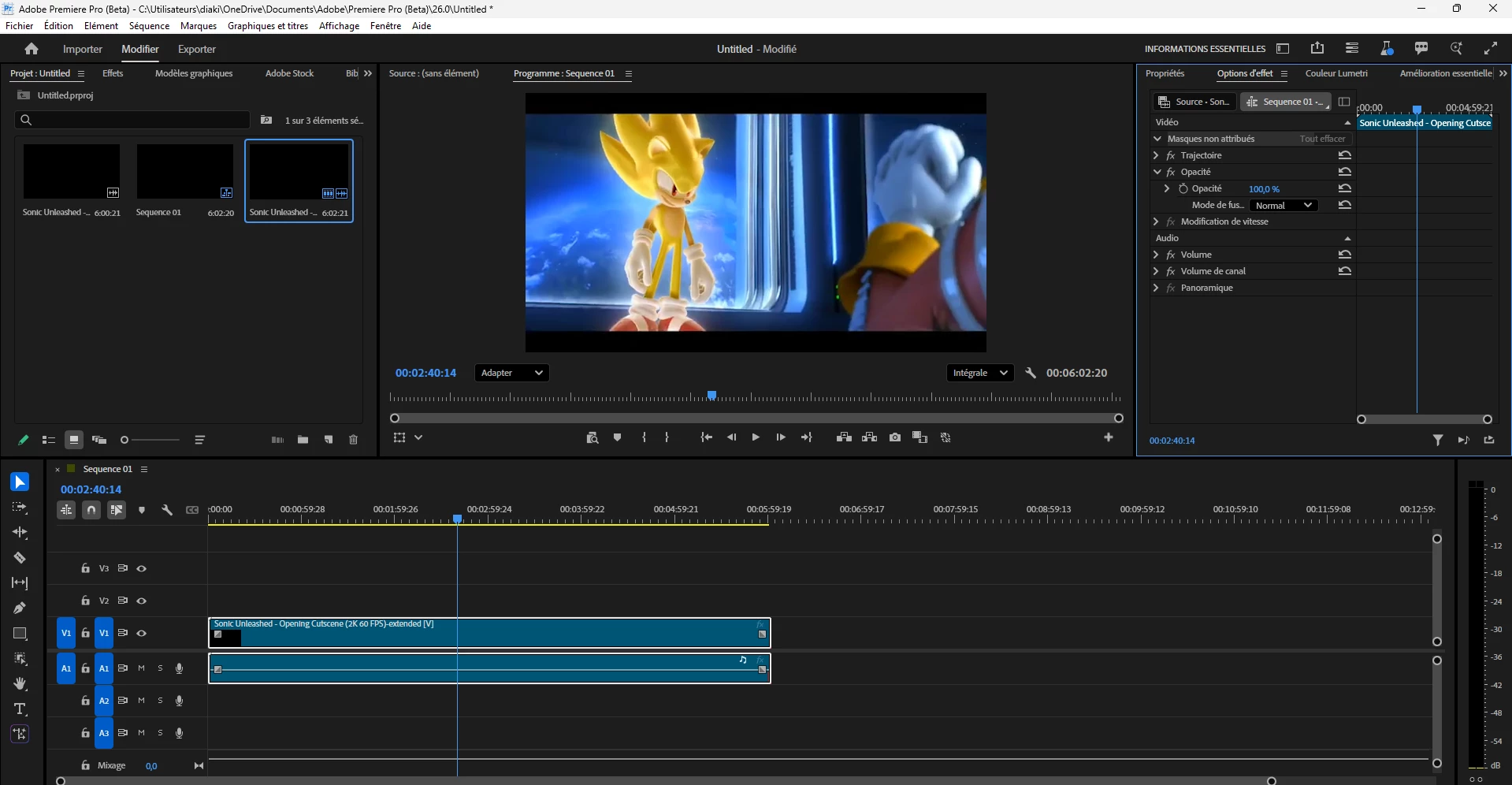The width and height of the screenshot is (1512, 785).
Task: Toggle lock on V2 track
Action: click(86, 601)
